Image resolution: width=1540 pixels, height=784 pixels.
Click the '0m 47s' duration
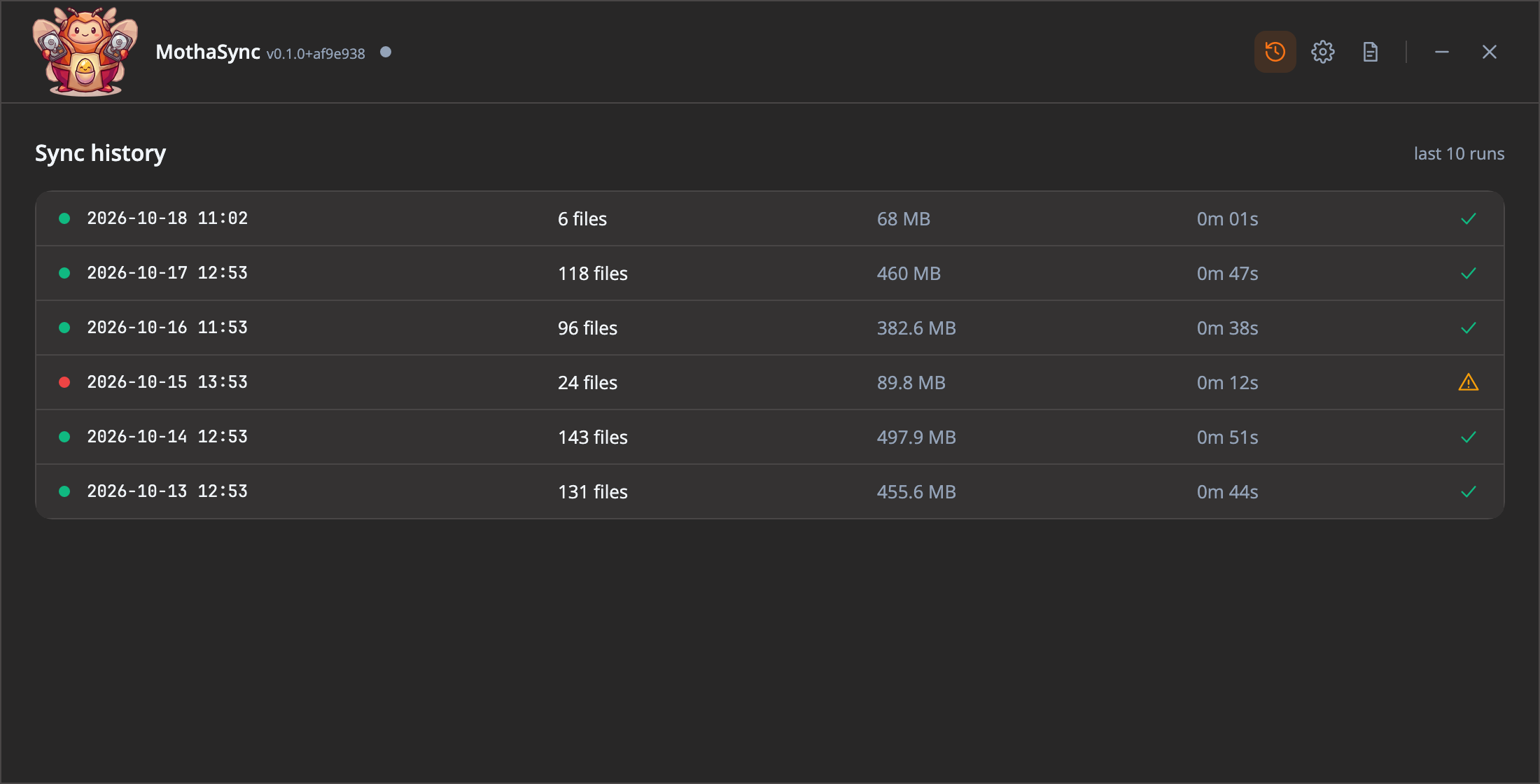pos(1227,274)
